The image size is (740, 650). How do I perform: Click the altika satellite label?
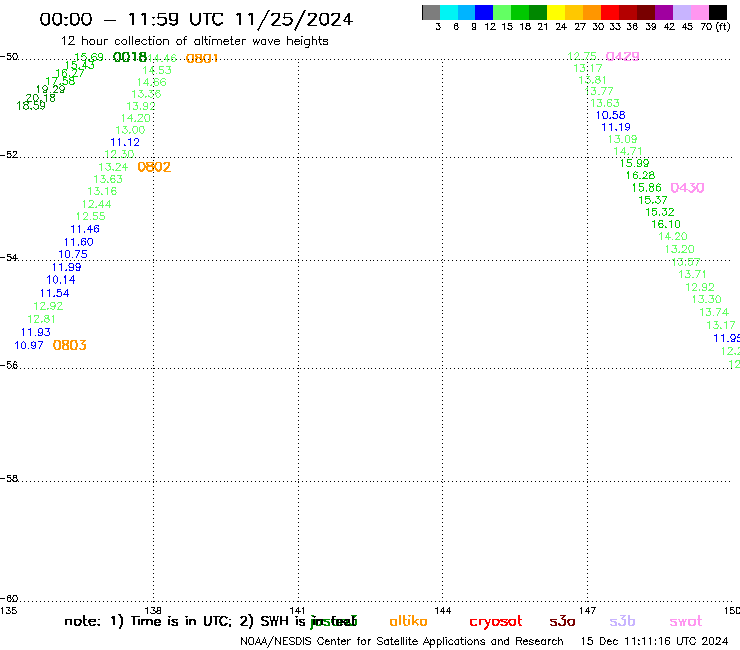pyautogui.click(x=408, y=621)
